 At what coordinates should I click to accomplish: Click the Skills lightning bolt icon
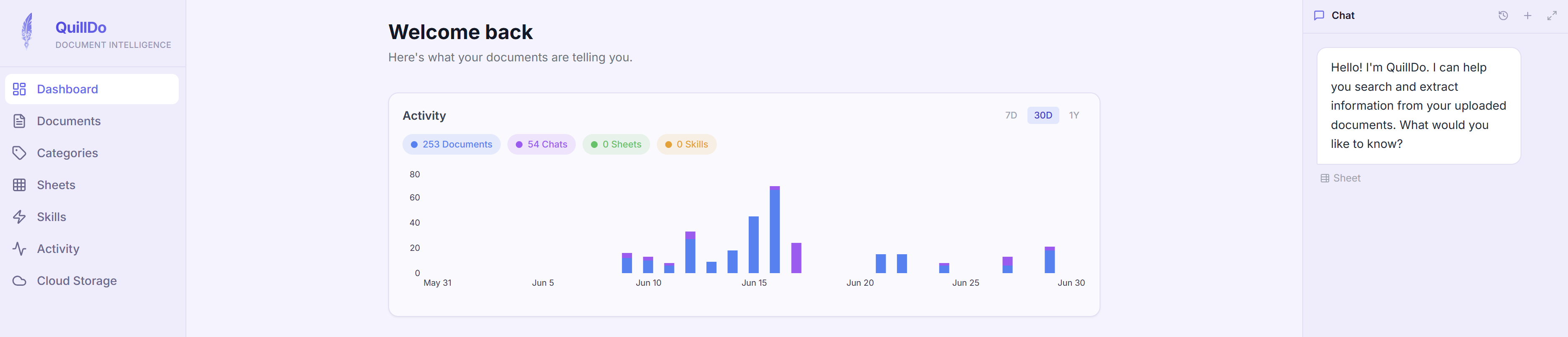point(19,217)
